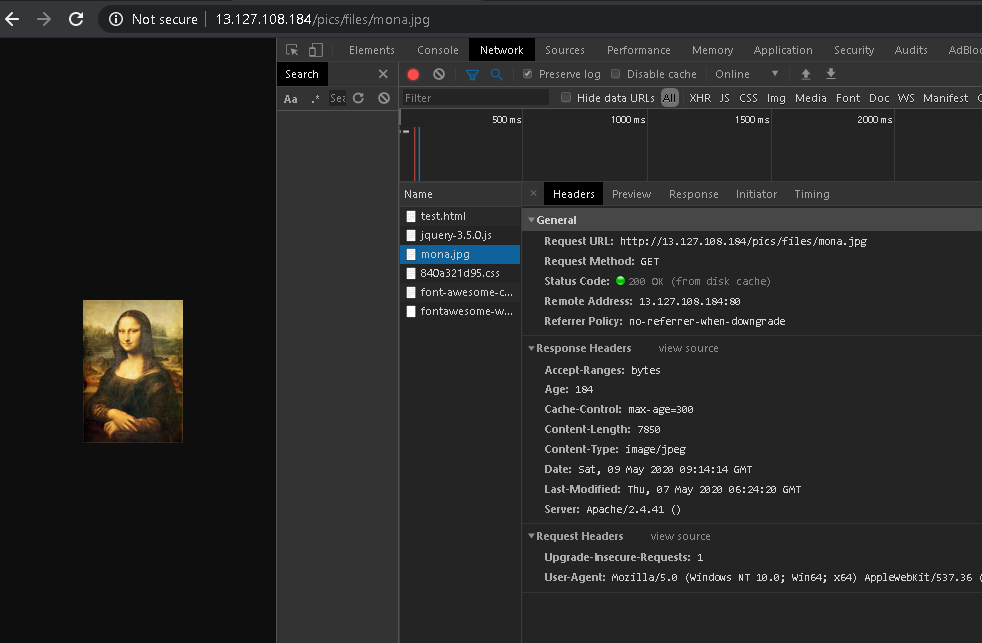
Task: Toggle the network filter funnel icon
Action: 472,75
